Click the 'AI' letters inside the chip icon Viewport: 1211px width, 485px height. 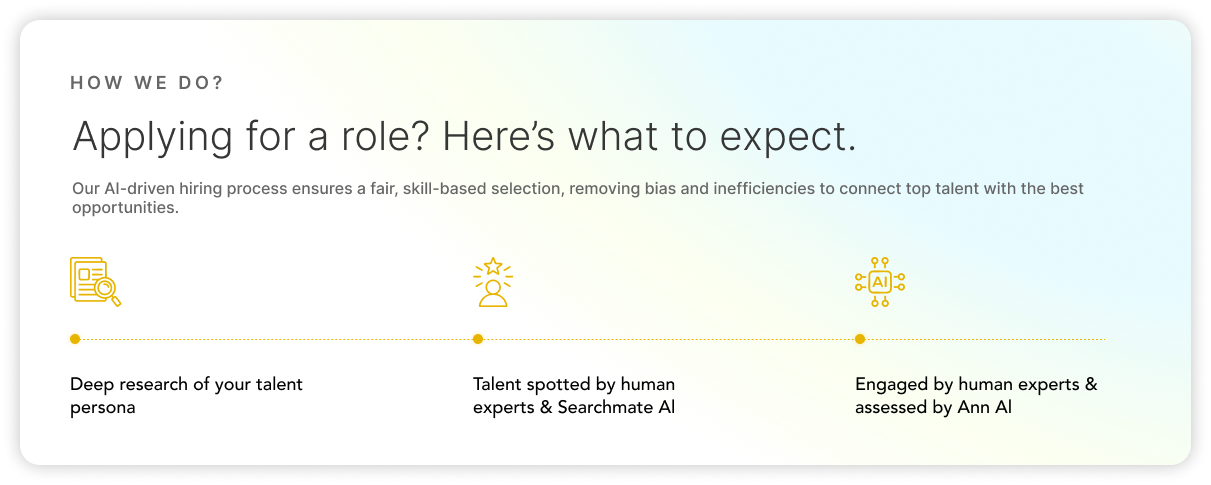point(880,282)
